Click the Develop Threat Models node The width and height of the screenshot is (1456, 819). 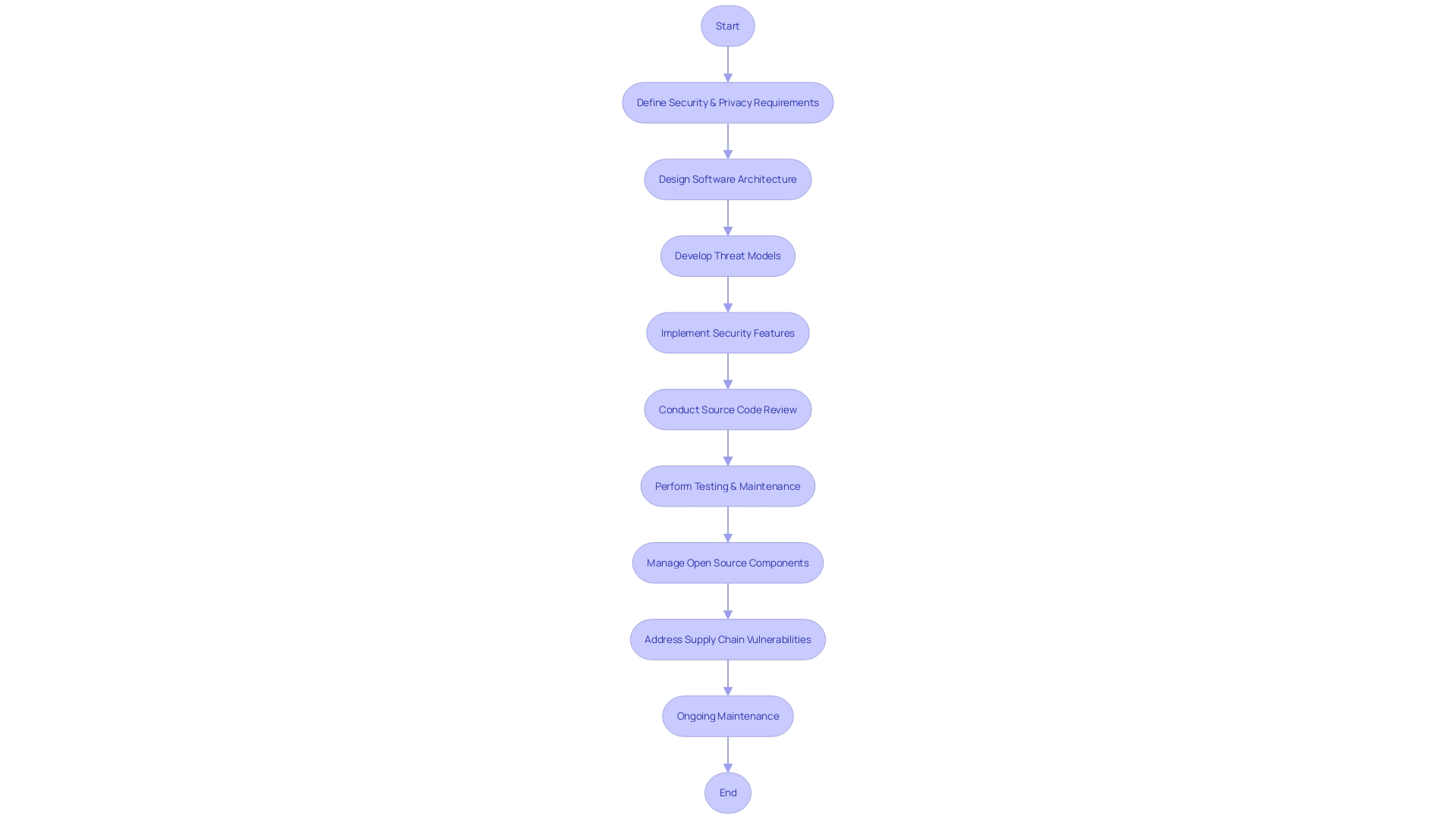coord(728,255)
